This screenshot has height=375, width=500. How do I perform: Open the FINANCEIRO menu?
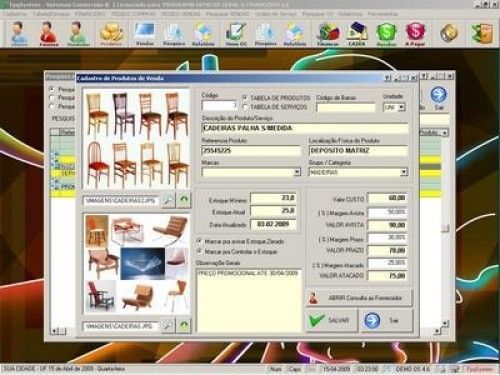tap(90, 14)
